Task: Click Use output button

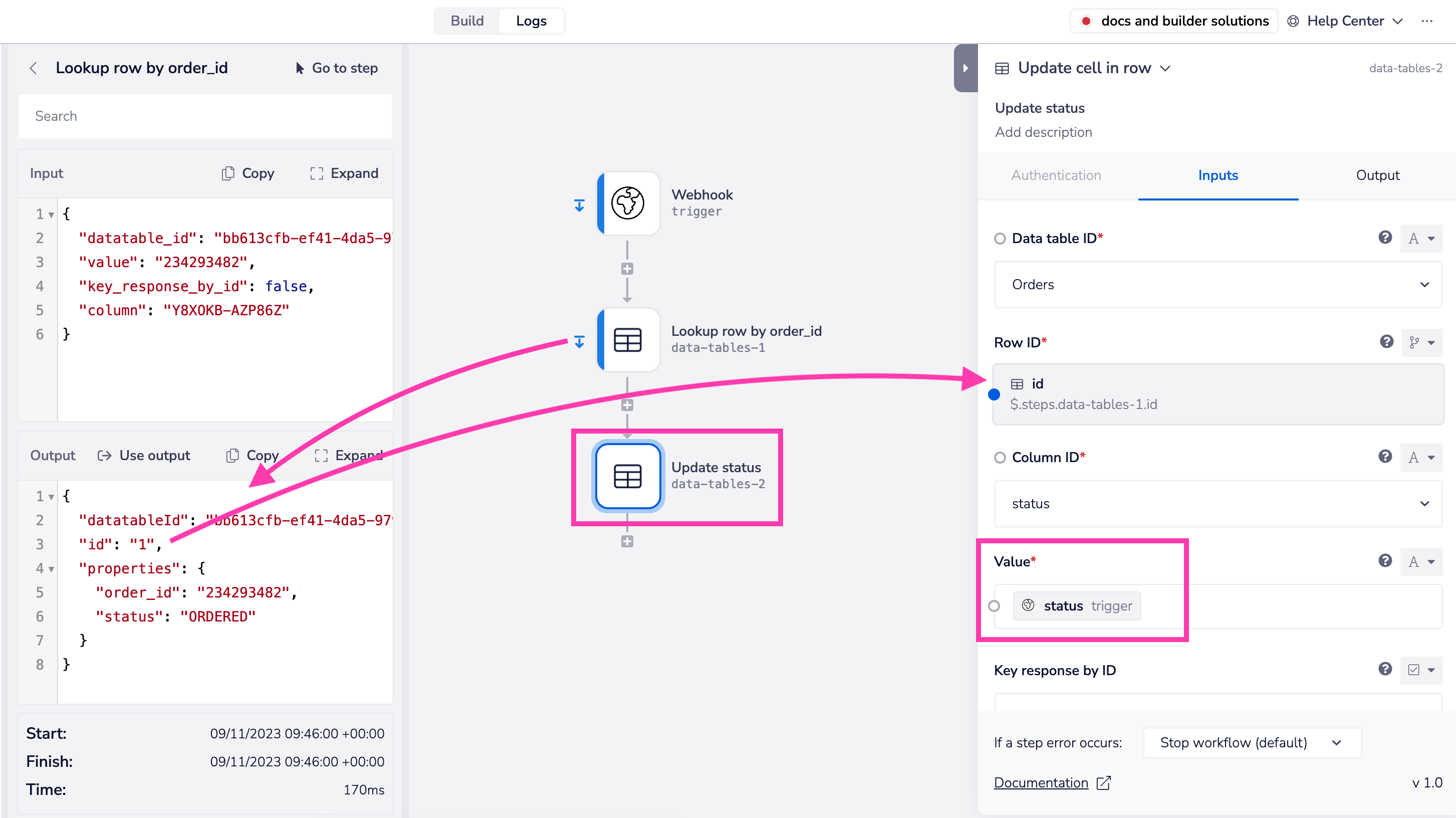Action: click(x=144, y=455)
